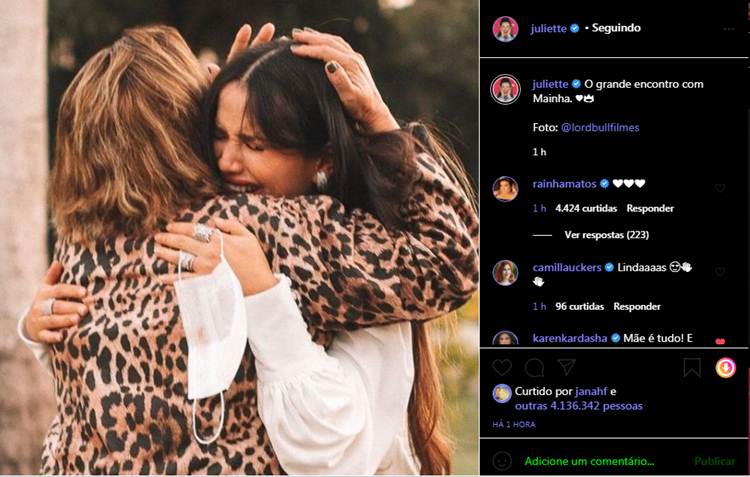Like the post with the heart icon
The height and width of the screenshot is (477, 750).
pos(502,368)
